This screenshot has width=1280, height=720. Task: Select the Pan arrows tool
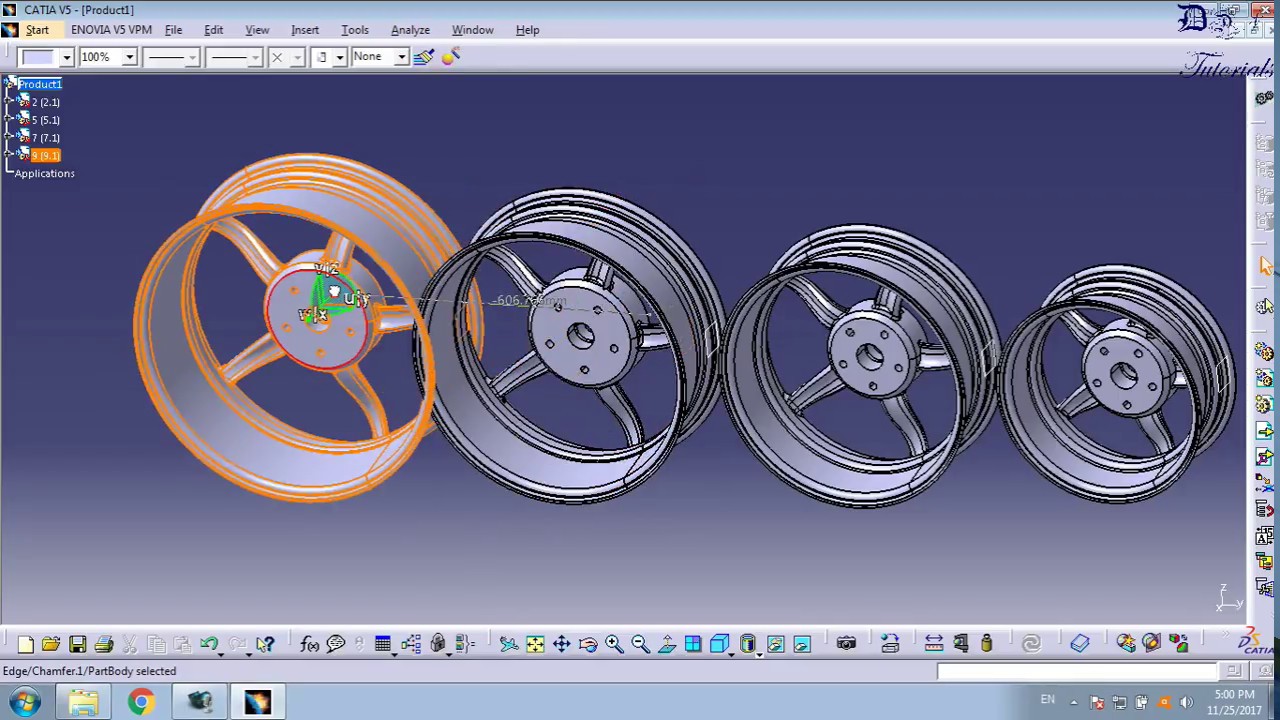[561, 644]
